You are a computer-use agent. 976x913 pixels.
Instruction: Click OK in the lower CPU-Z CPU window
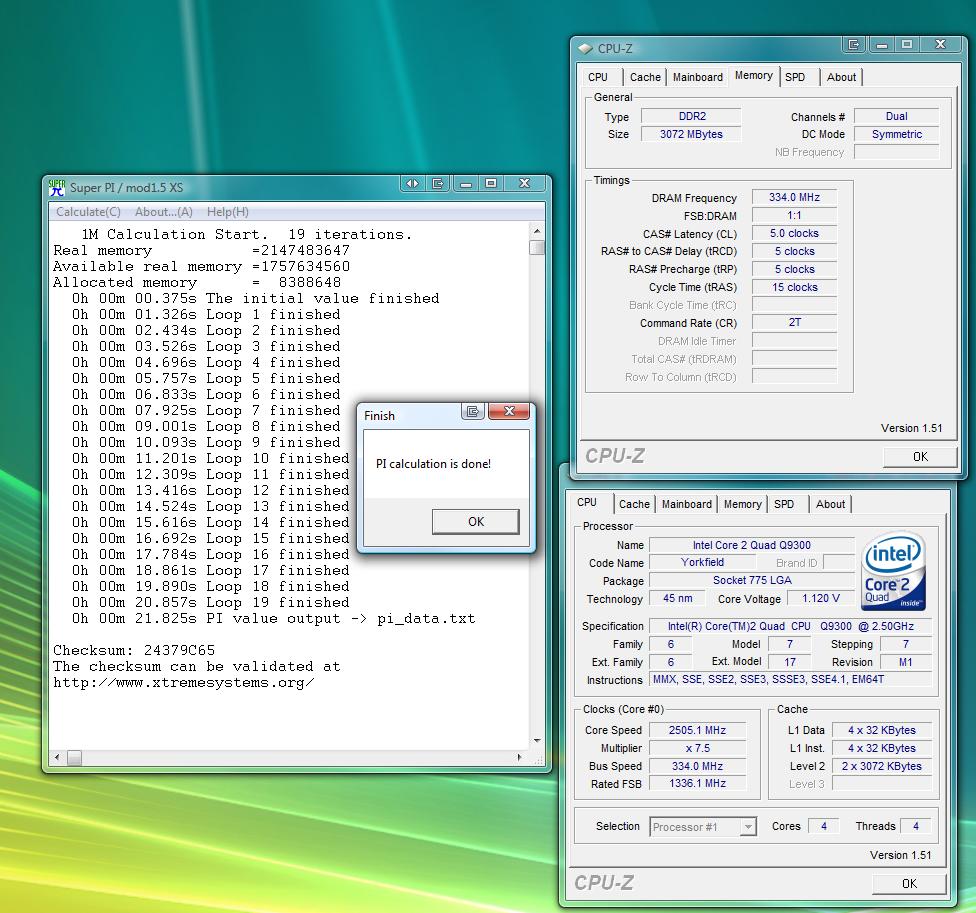(x=909, y=884)
